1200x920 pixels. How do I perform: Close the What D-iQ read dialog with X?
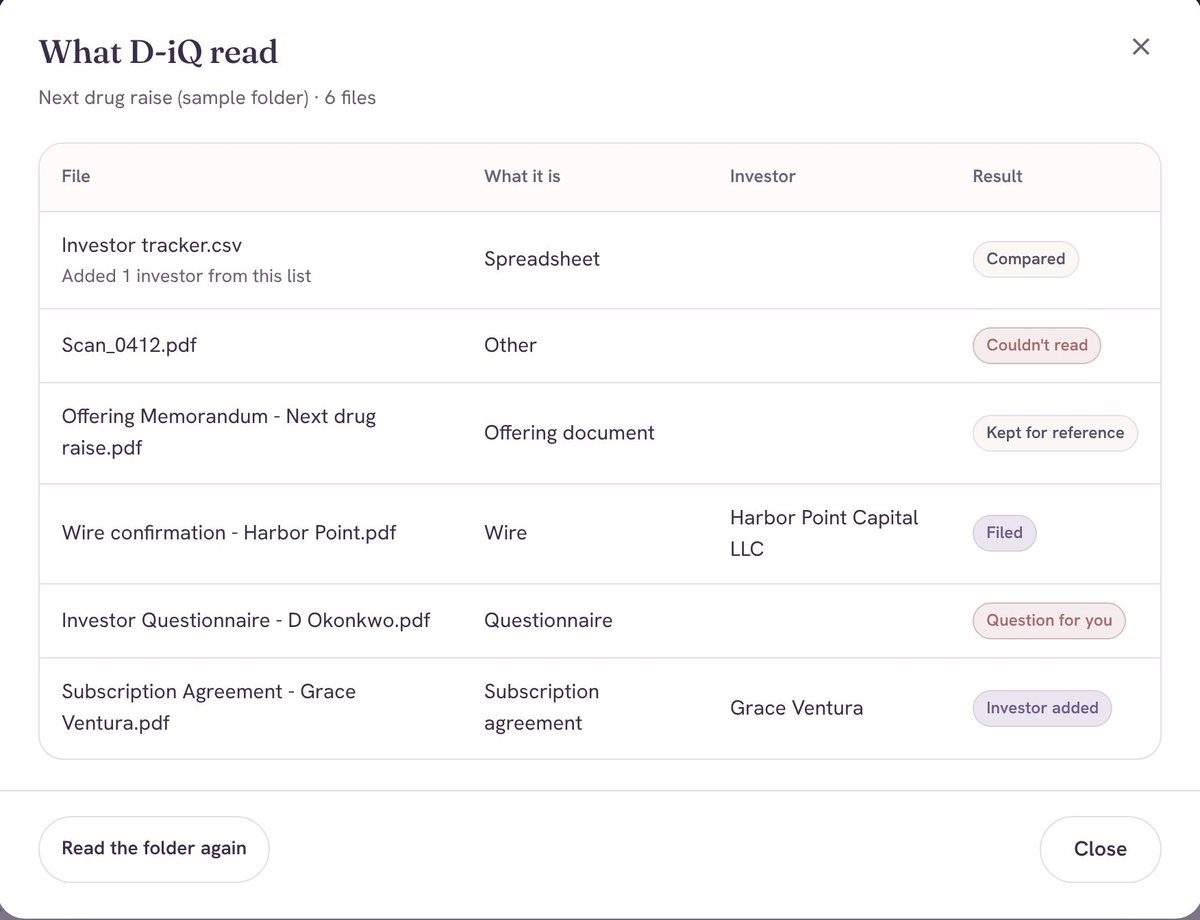(1141, 47)
